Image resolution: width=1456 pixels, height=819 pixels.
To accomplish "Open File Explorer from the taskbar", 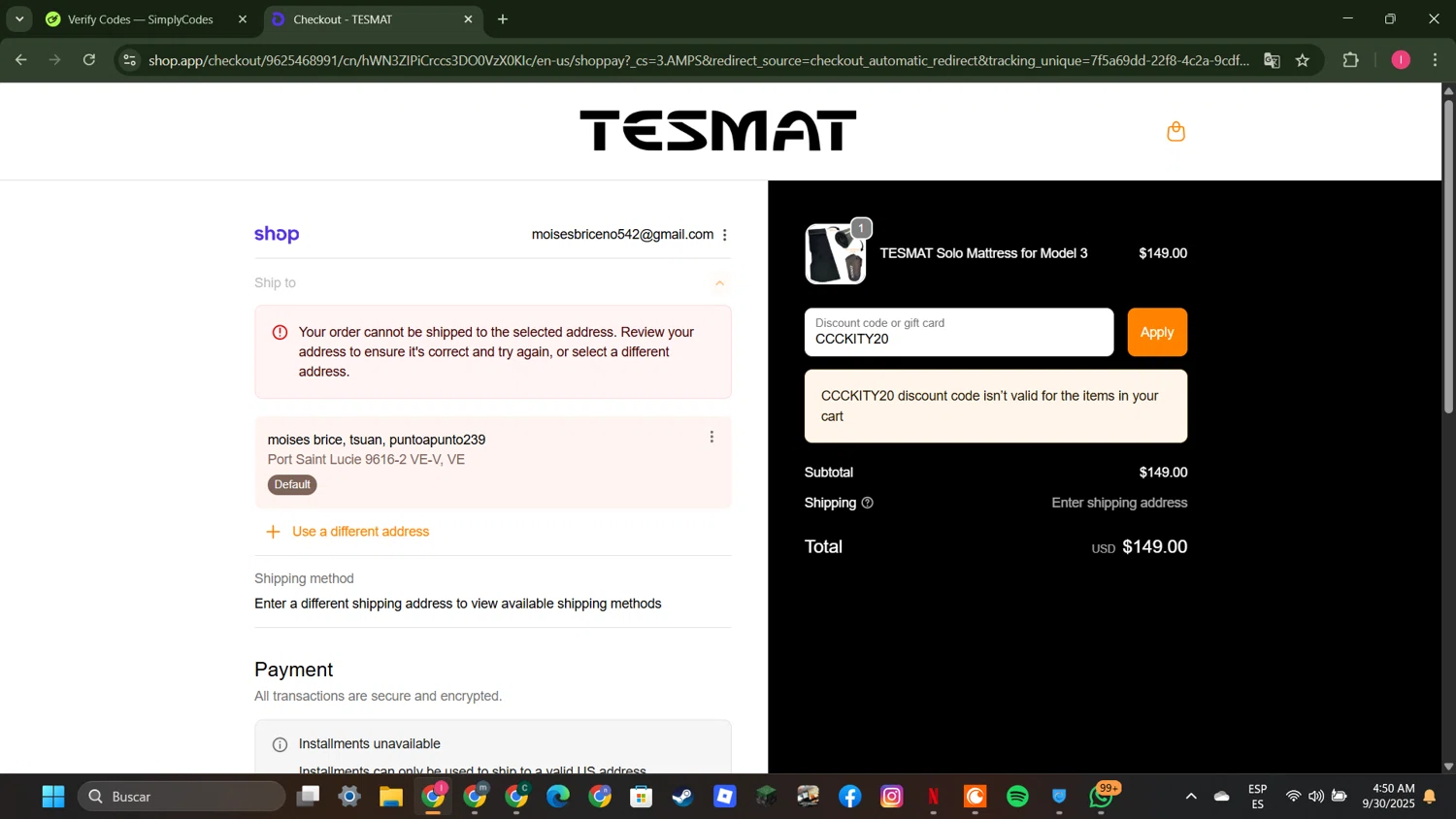I will (x=391, y=797).
